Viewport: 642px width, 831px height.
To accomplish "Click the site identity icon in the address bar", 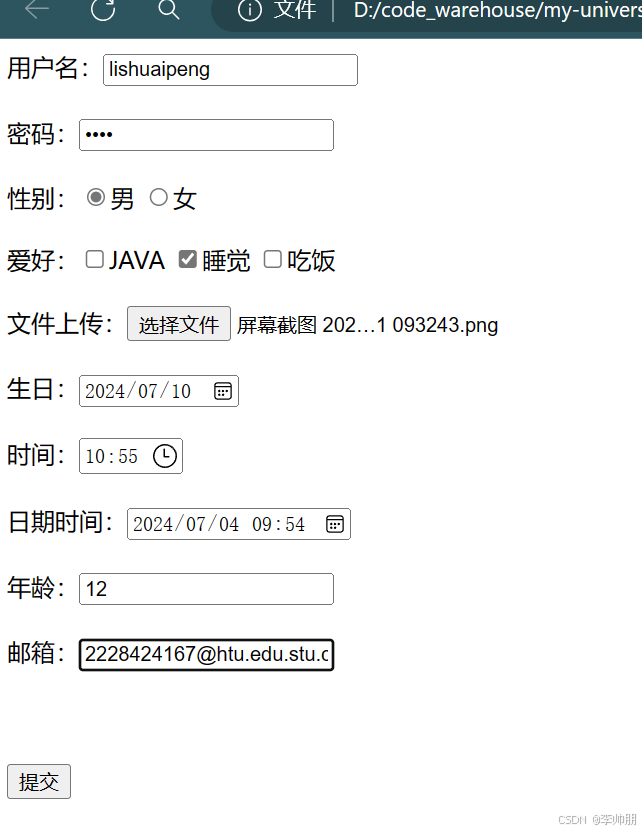I will (x=246, y=11).
